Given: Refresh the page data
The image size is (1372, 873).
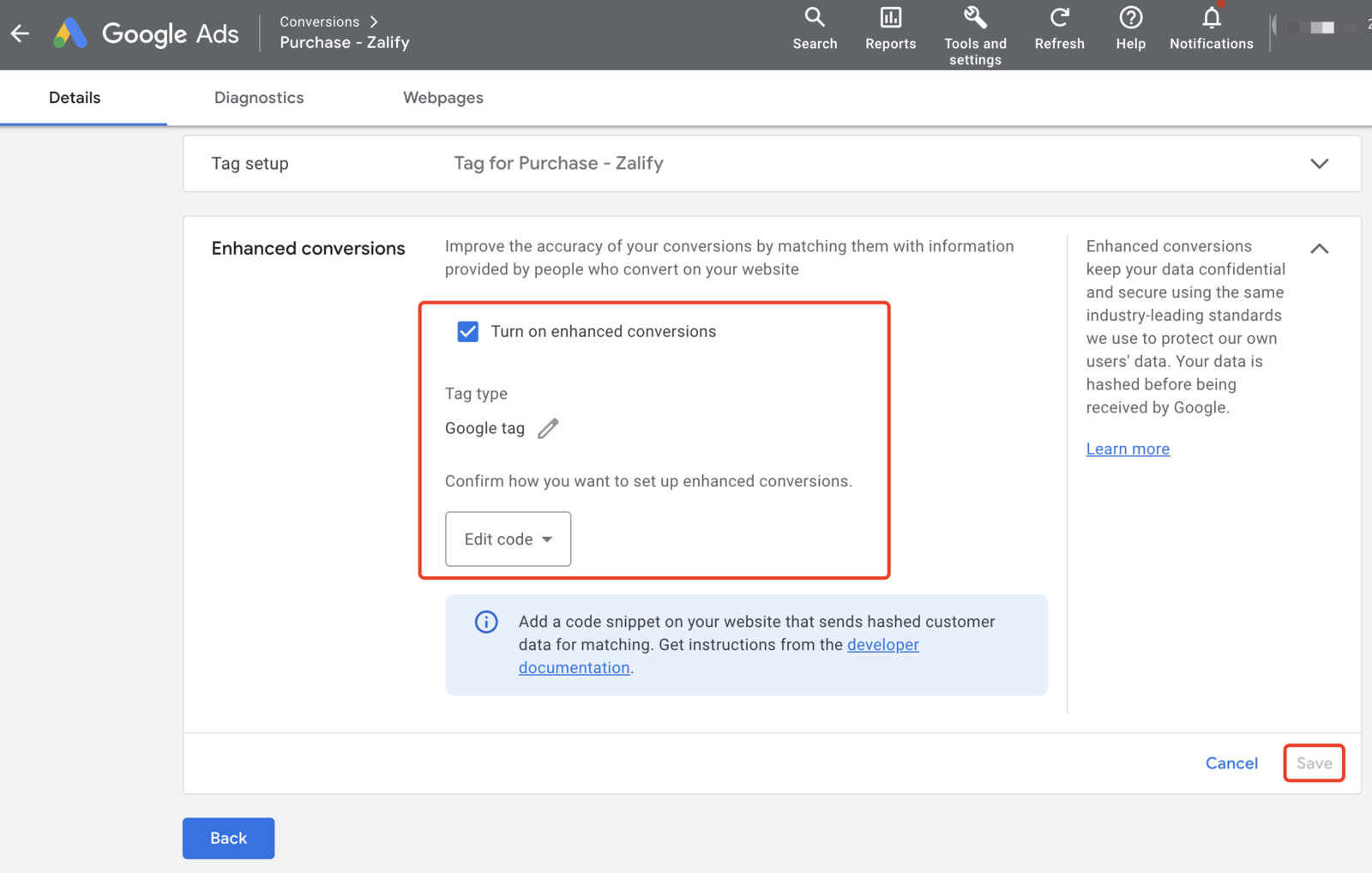Looking at the screenshot, I should [x=1059, y=29].
